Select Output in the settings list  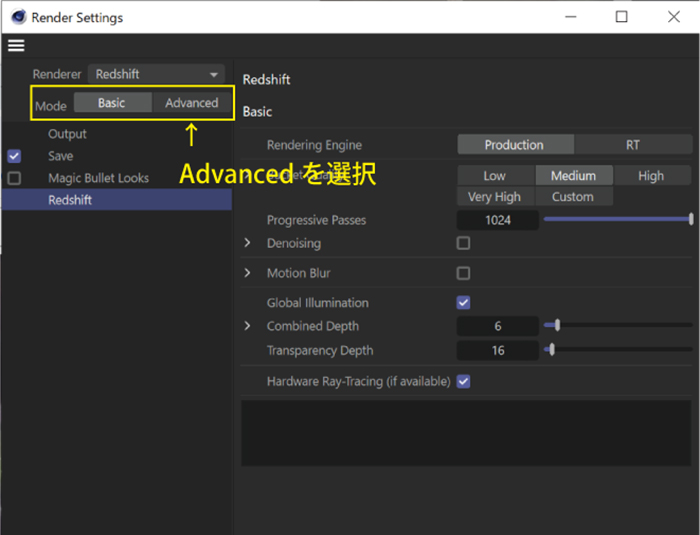point(67,134)
